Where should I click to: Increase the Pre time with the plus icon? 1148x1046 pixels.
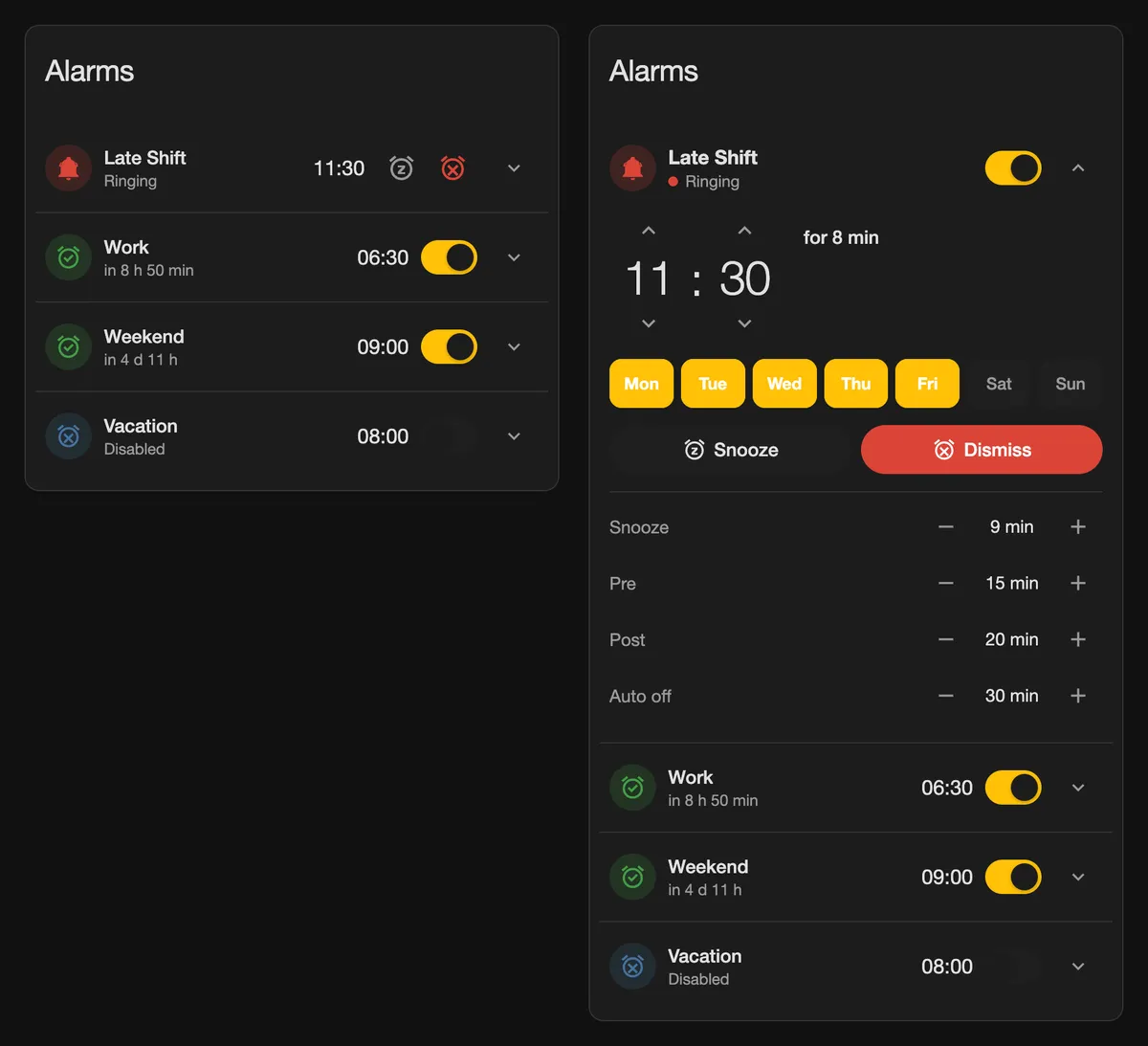click(x=1078, y=584)
